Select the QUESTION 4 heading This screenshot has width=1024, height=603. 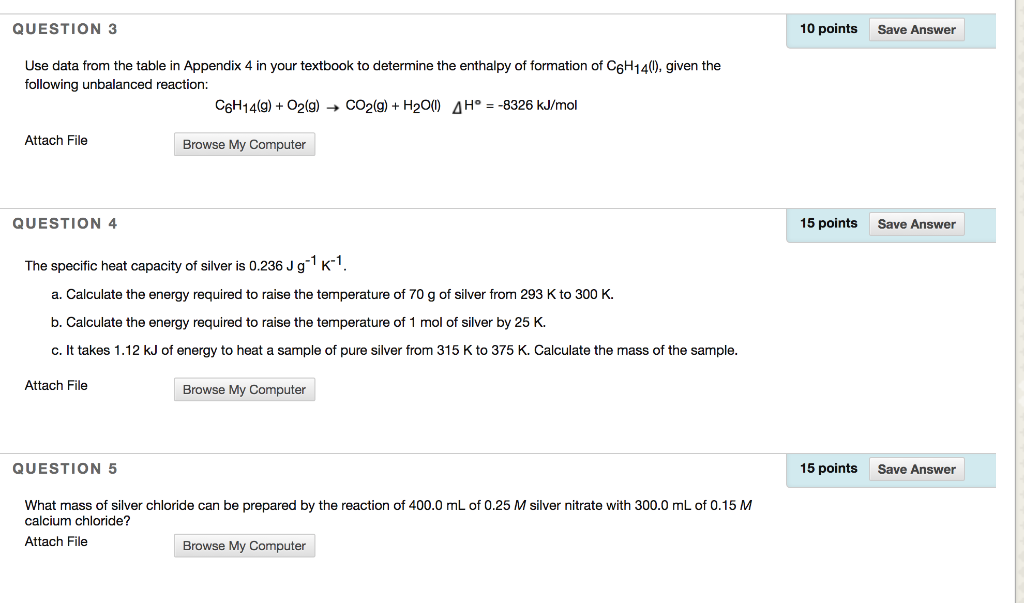(64, 223)
